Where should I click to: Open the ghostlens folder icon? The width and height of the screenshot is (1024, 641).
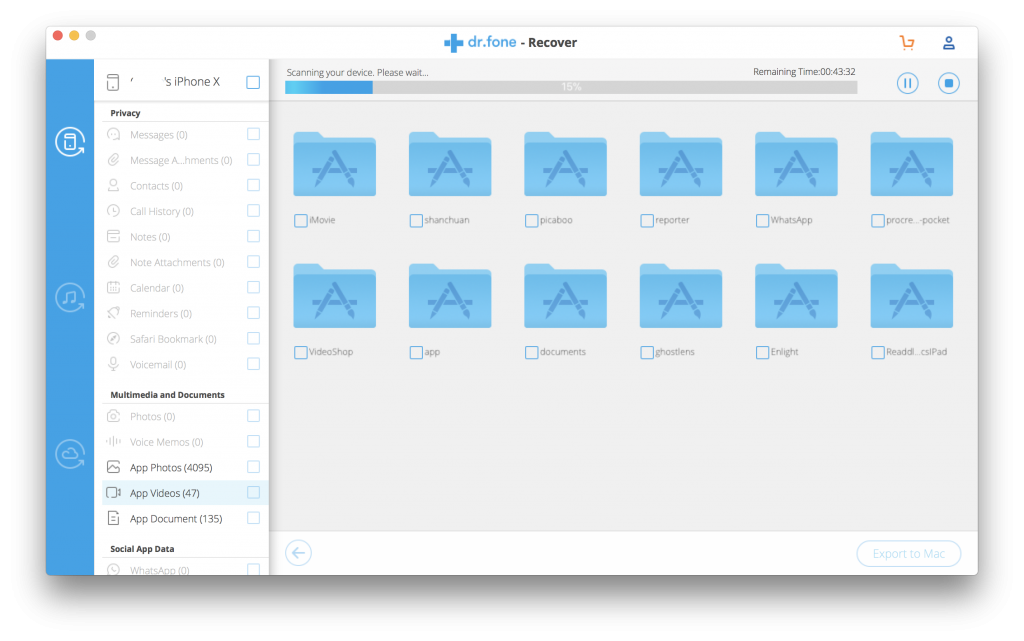coord(681,296)
